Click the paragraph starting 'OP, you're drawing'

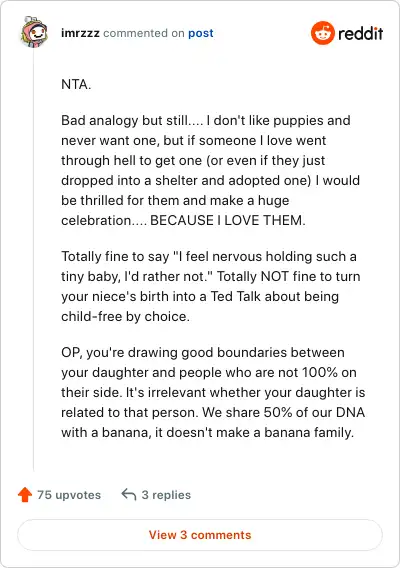(213, 392)
